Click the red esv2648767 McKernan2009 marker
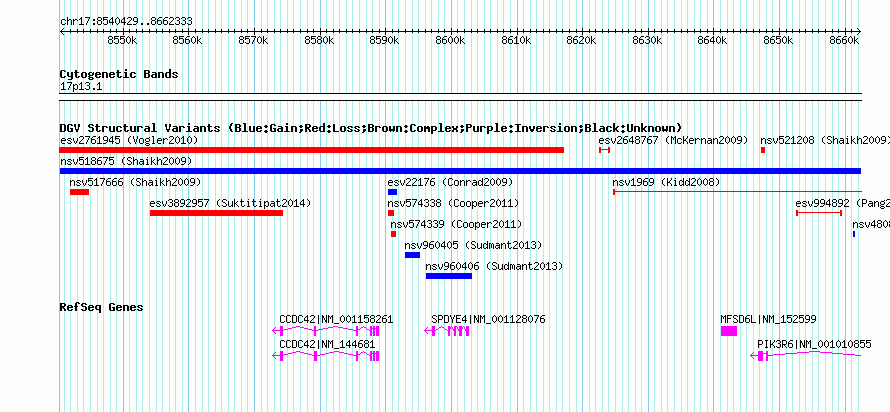 604,150
